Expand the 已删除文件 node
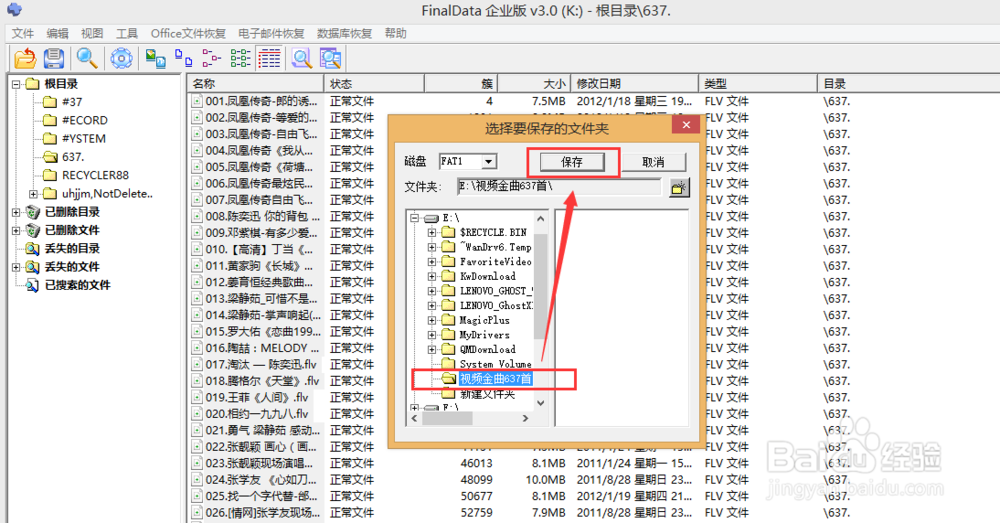 coord(16,230)
